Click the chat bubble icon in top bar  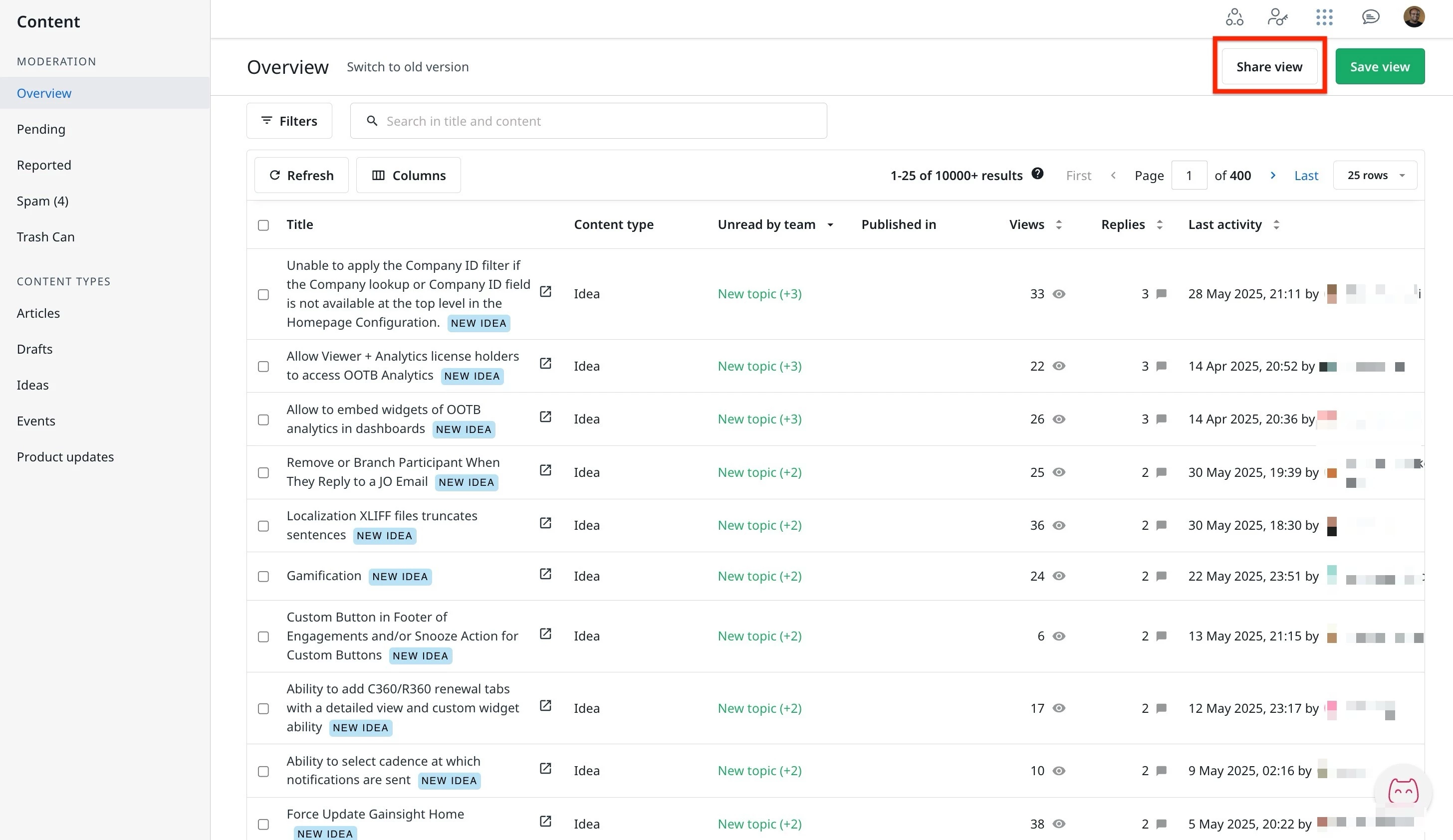[1370, 17]
